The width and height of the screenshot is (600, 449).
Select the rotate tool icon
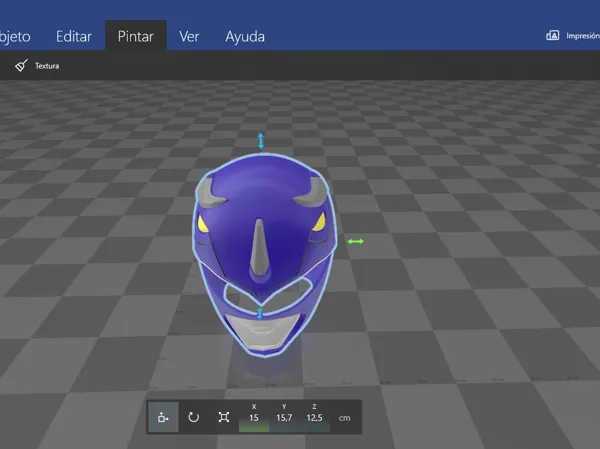coord(193,417)
